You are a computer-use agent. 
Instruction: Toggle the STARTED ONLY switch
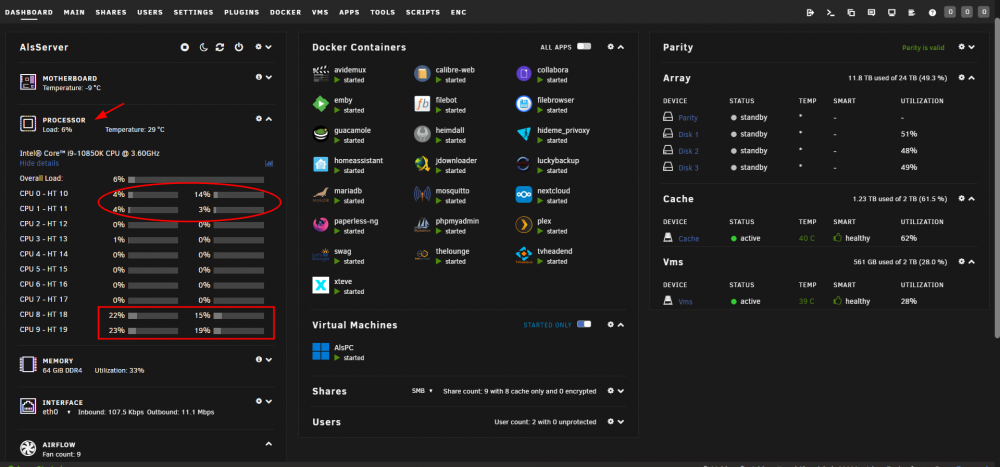point(584,325)
